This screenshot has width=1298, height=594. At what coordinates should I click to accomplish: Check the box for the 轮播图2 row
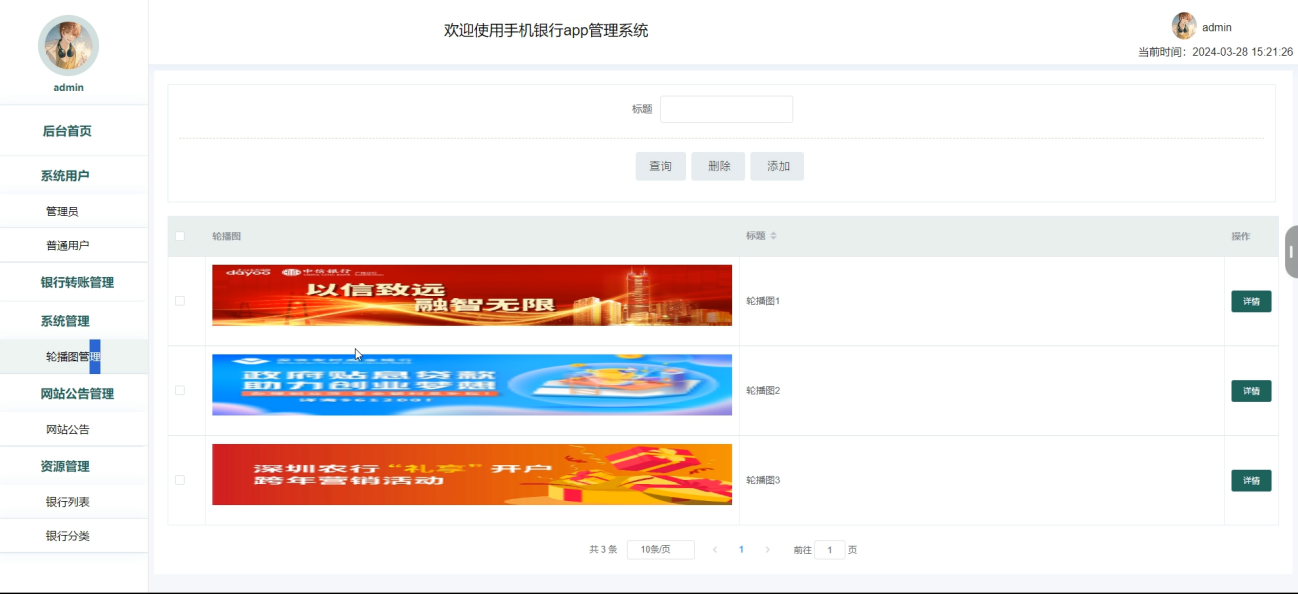[180, 390]
